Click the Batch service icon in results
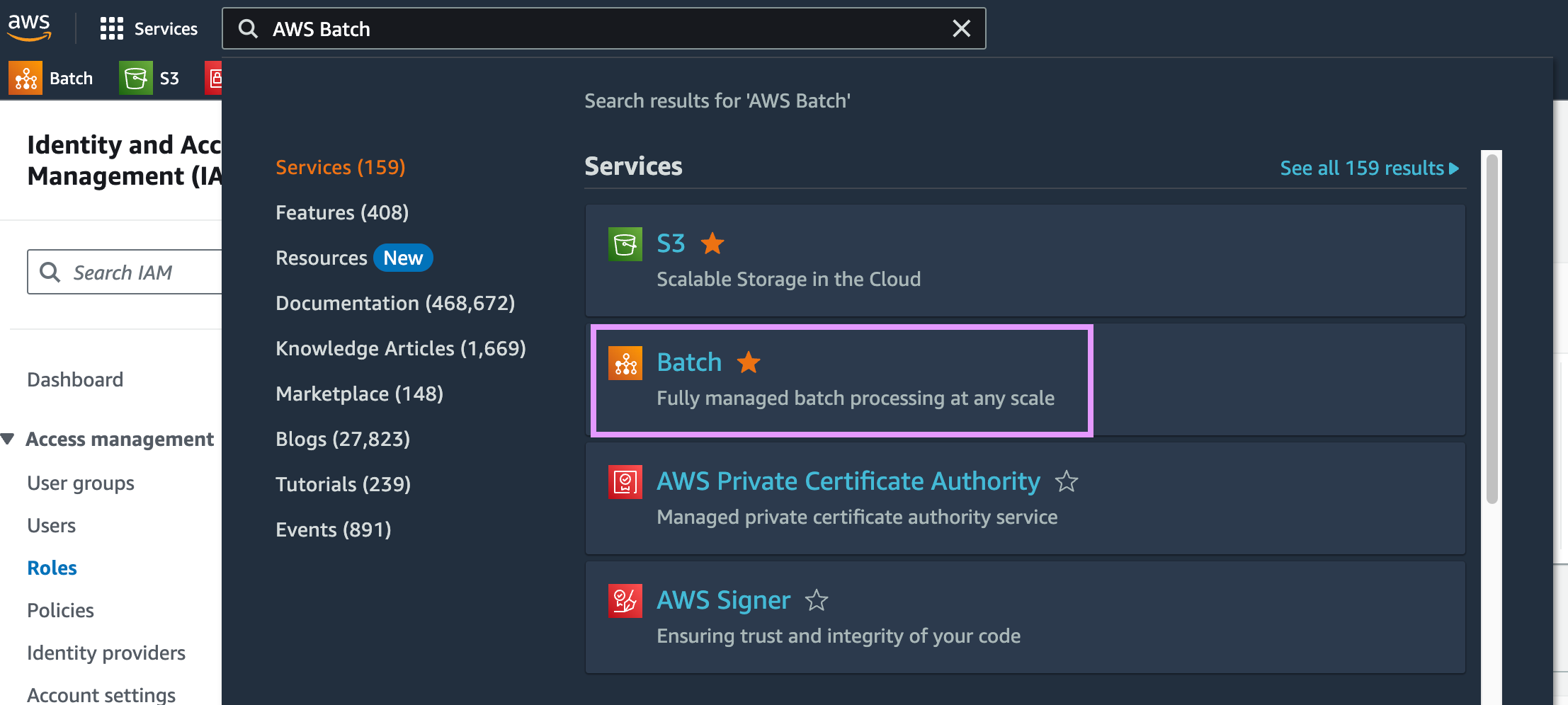The height and width of the screenshot is (705, 1568). click(x=625, y=363)
